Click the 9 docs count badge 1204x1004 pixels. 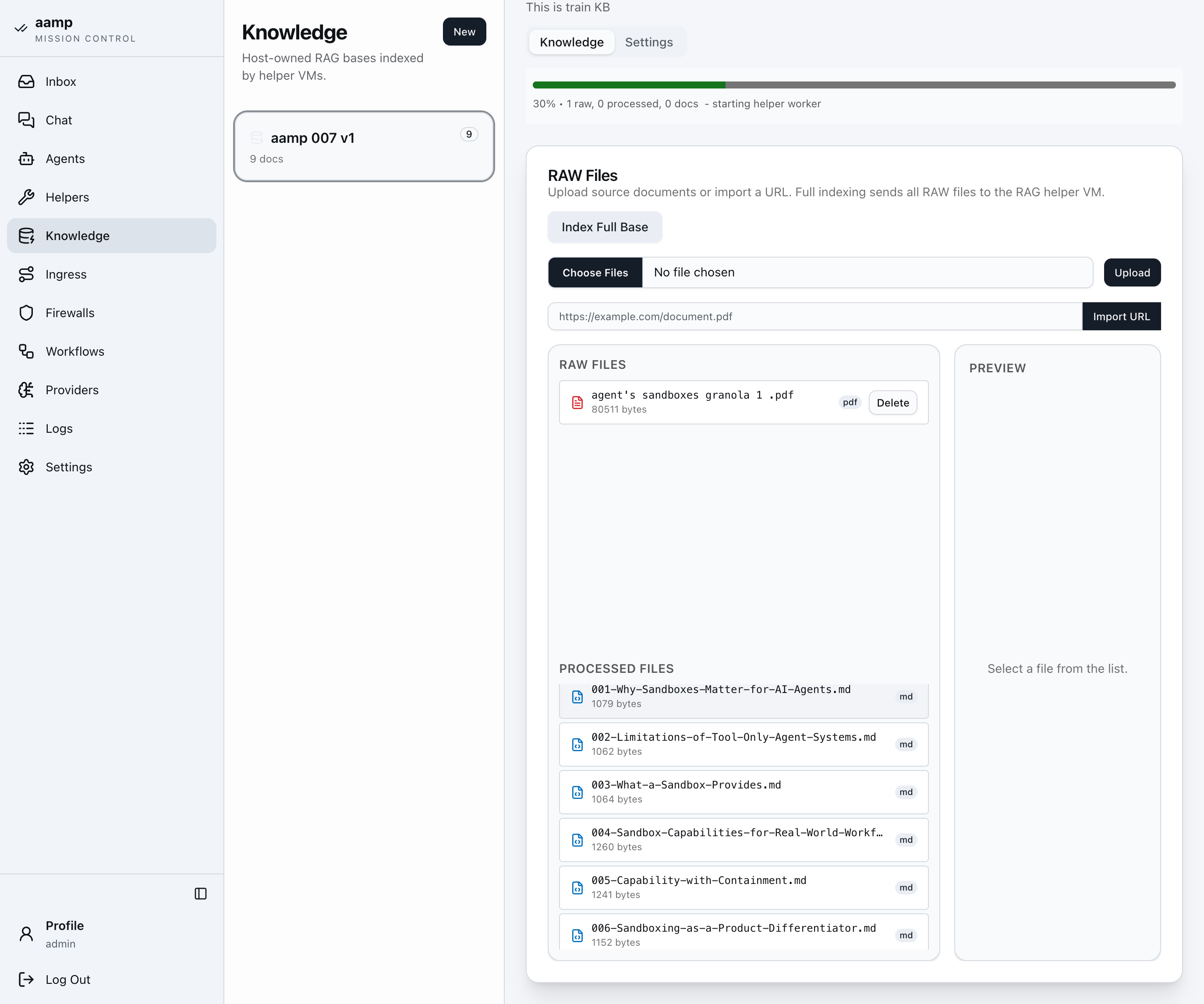point(469,134)
